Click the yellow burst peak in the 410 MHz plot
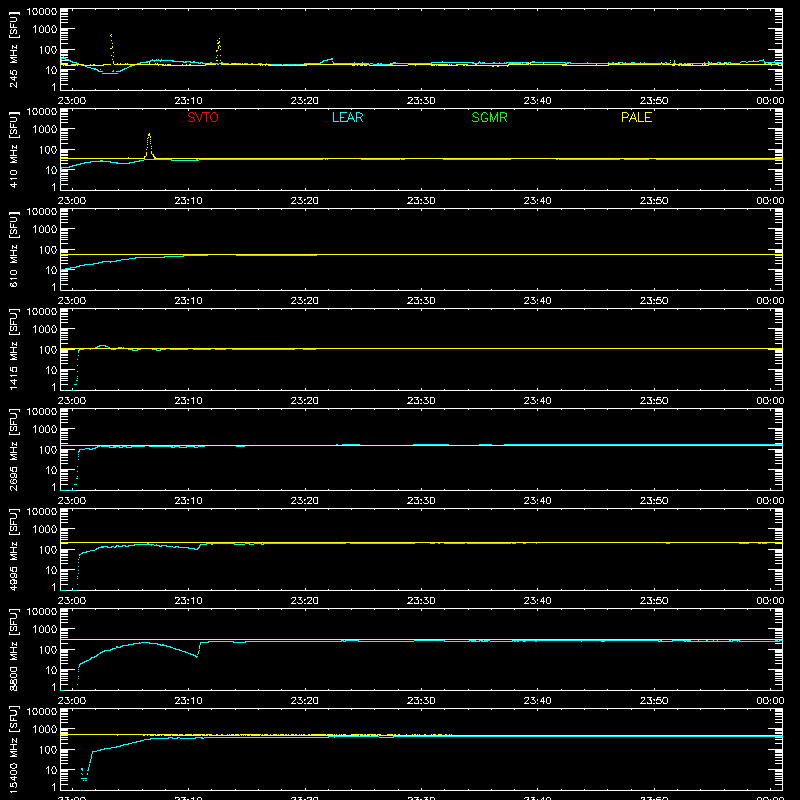The height and width of the screenshot is (800, 800). (x=149, y=145)
